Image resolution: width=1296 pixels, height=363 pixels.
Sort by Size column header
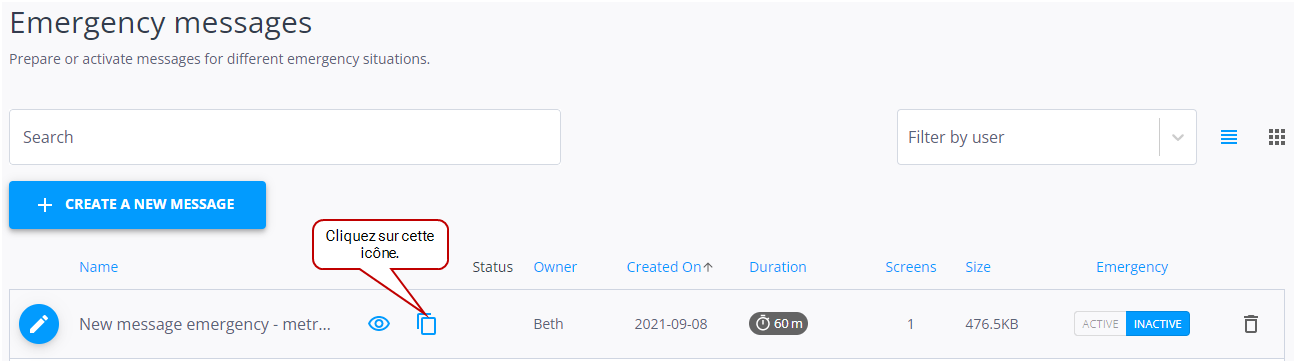[978, 267]
